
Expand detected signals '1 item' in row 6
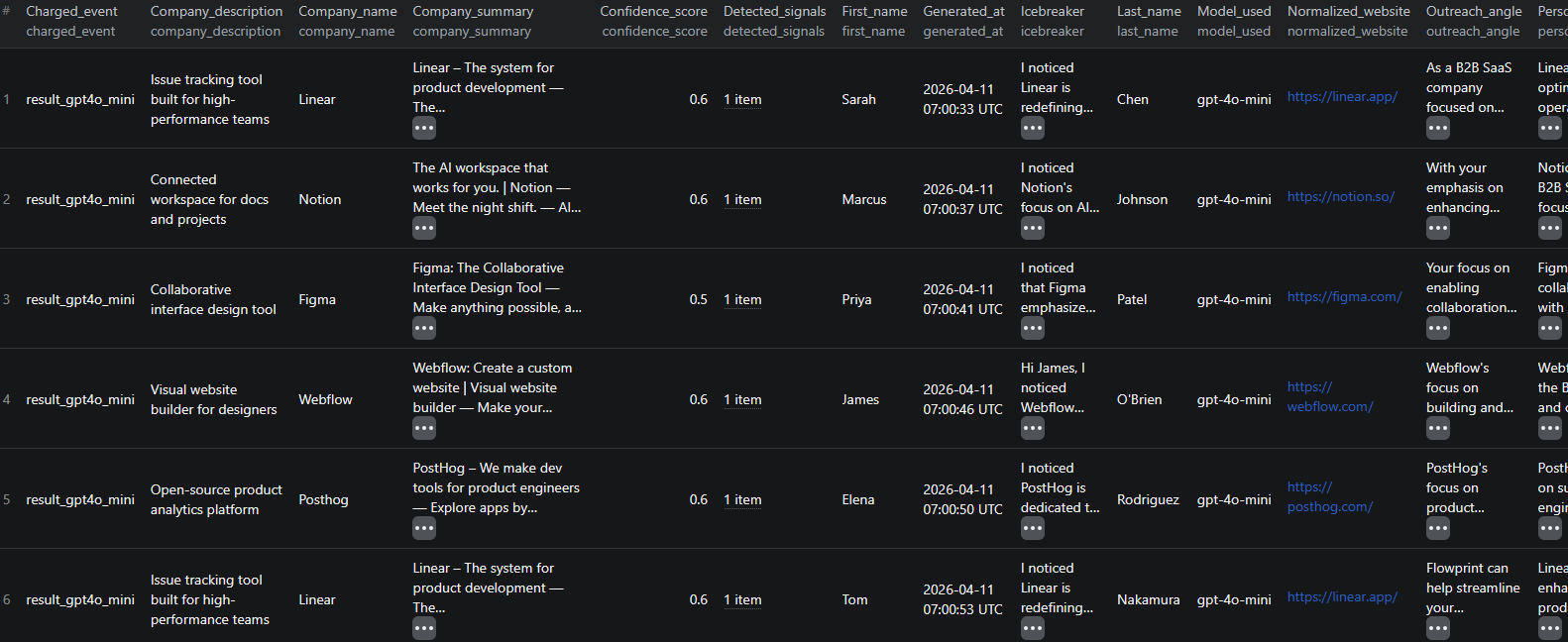742,599
